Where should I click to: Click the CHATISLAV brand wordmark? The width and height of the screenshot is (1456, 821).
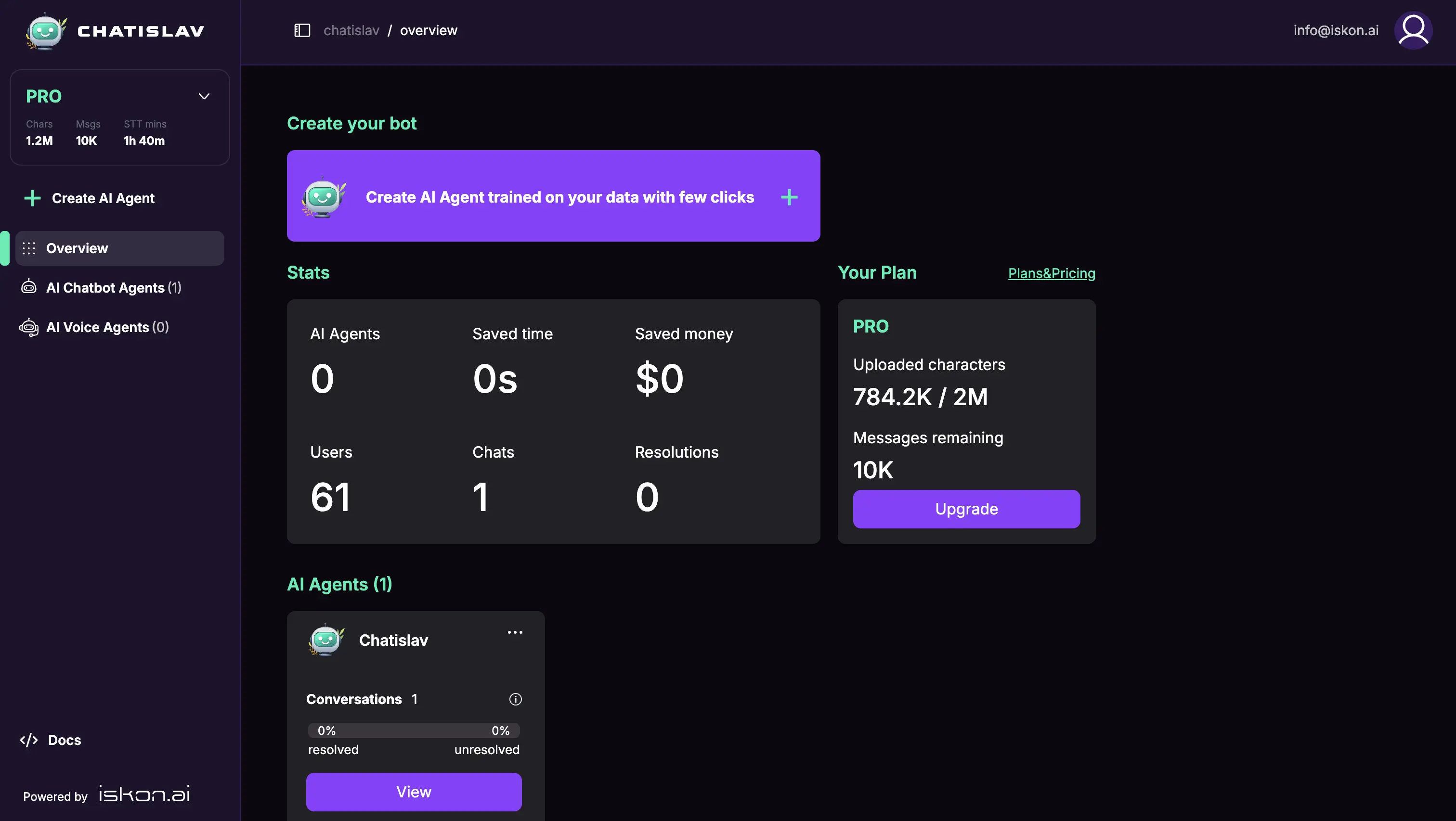tap(141, 32)
